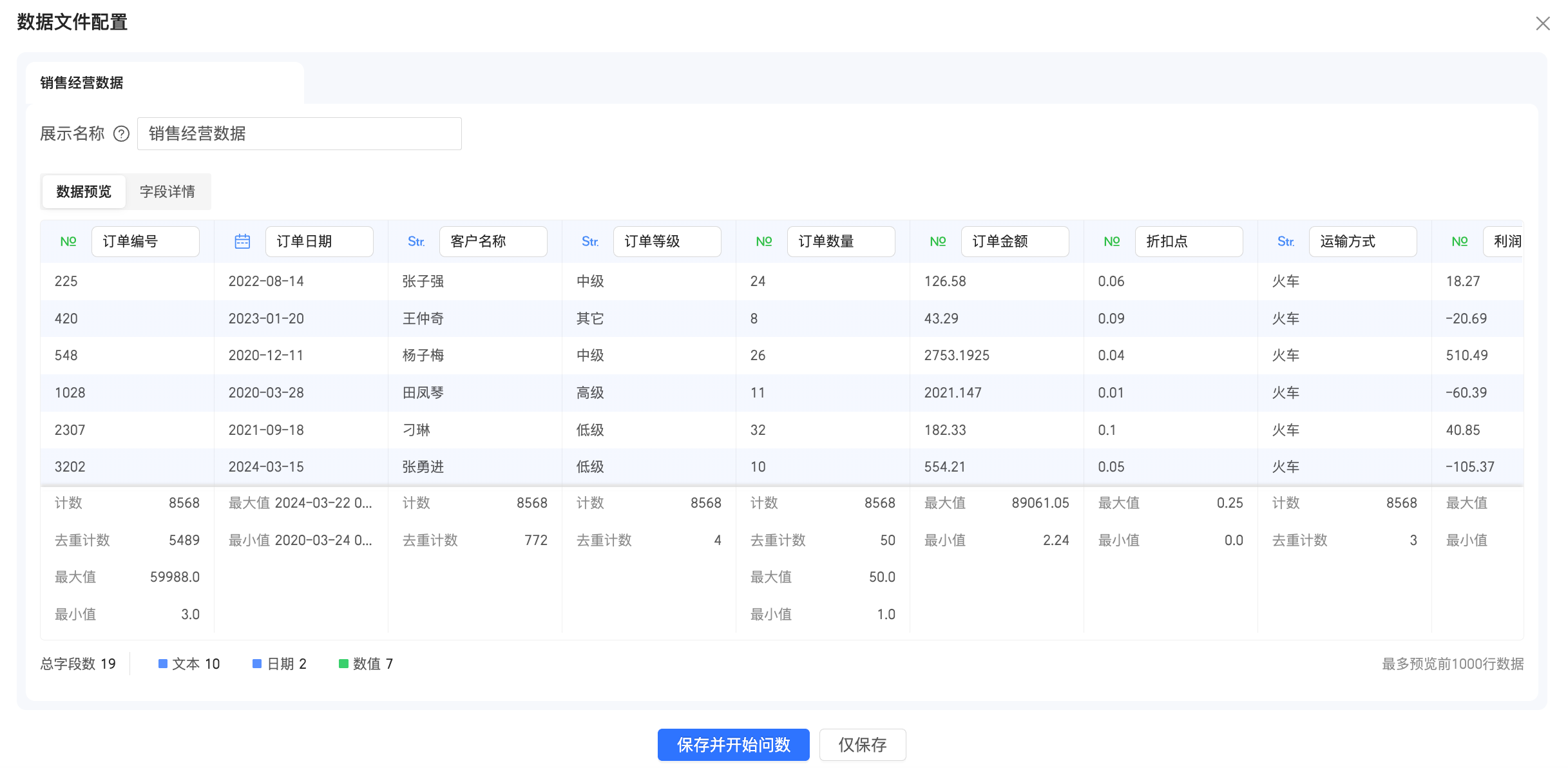Image resolution: width=1568 pixels, height=768 pixels.
Task: Click 最多预览前1000行数据 note
Action: (x=1453, y=664)
